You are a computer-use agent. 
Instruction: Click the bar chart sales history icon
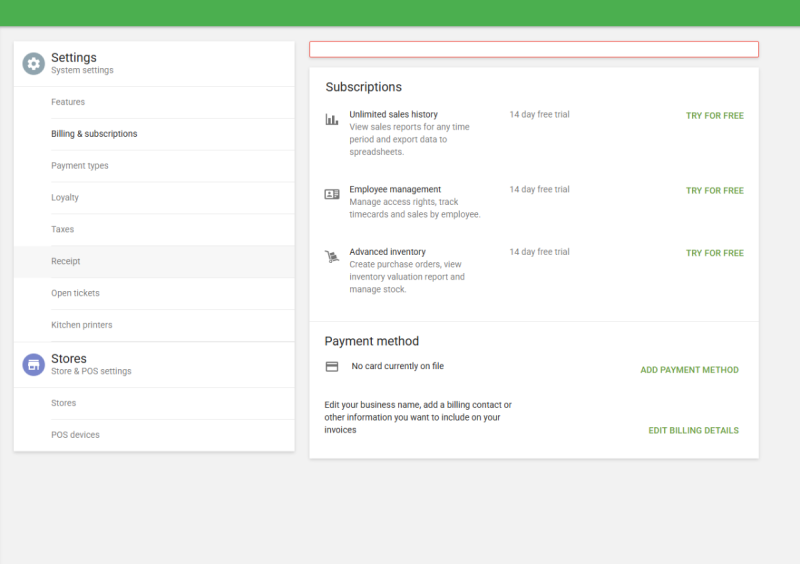[332, 119]
